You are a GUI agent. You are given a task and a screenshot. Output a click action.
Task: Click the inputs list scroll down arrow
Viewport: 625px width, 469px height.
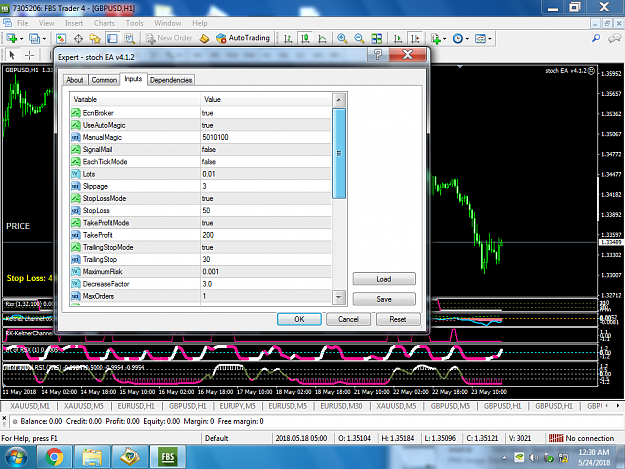(339, 297)
